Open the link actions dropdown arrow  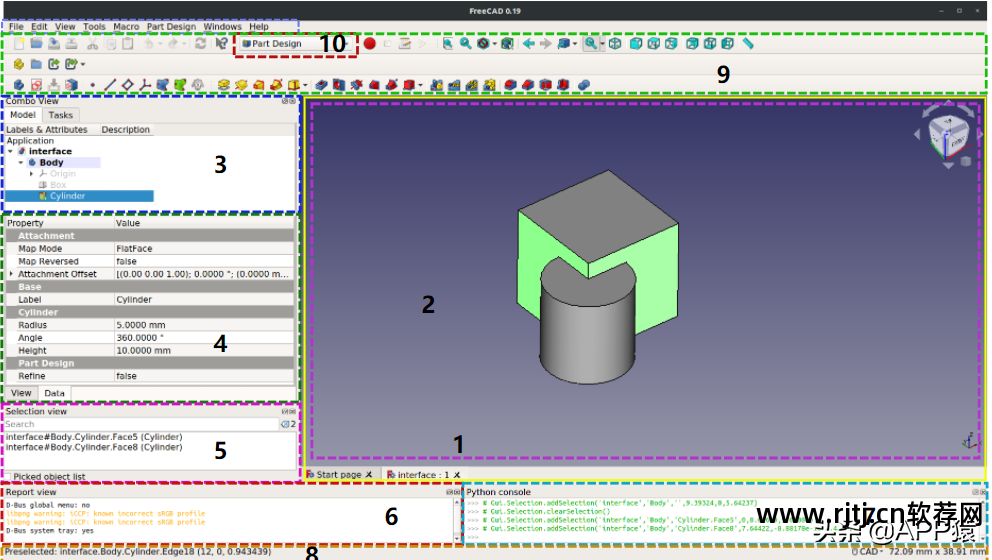pyautogui.click(x=83, y=64)
